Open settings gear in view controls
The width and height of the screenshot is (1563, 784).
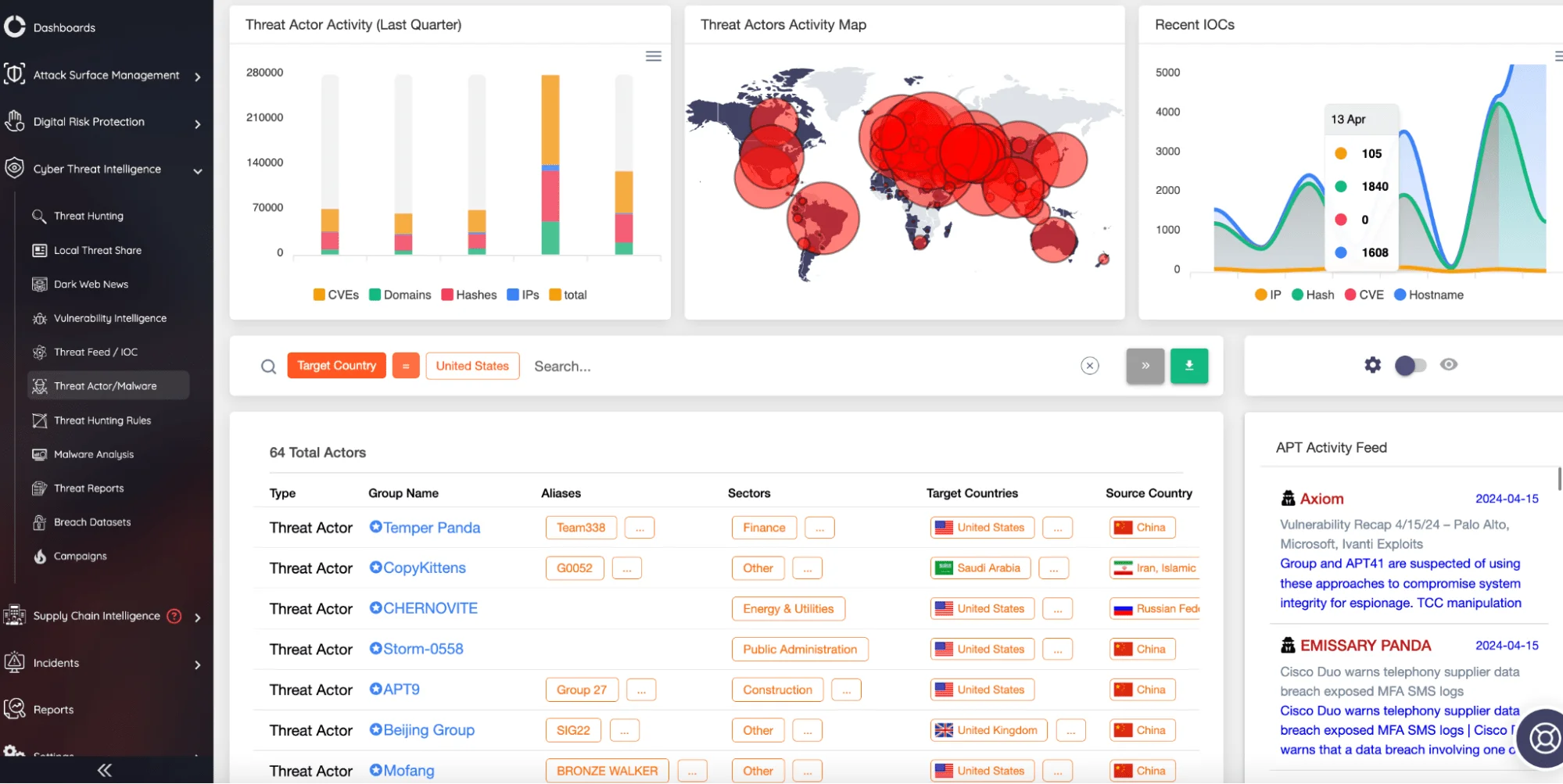pyautogui.click(x=1373, y=365)
